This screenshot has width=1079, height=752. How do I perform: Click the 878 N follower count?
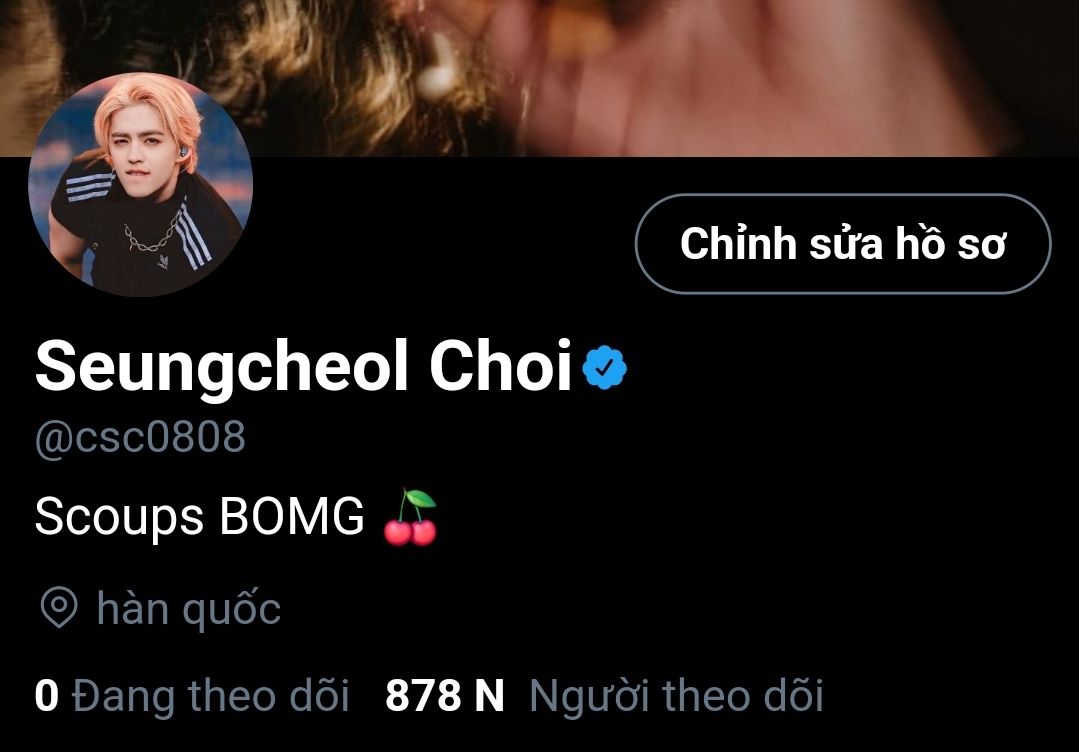pos(445,695)
